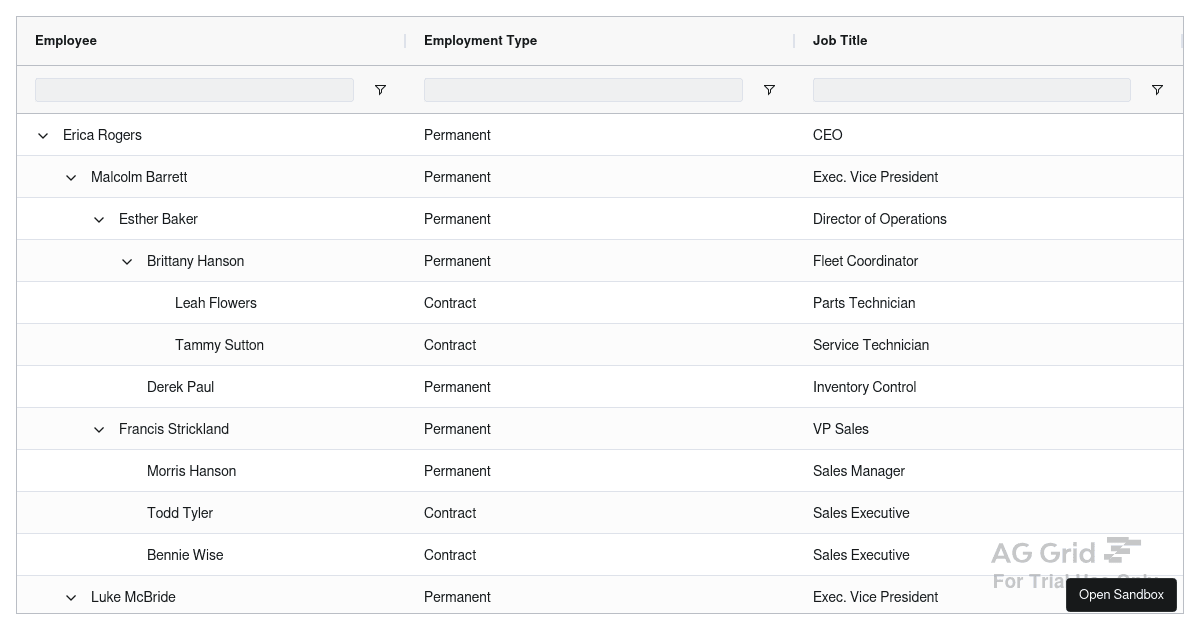Viewport: 1200px width, 630px height.
Task: Collapse the Malcolm Barrett row
Action: (71, 177)
